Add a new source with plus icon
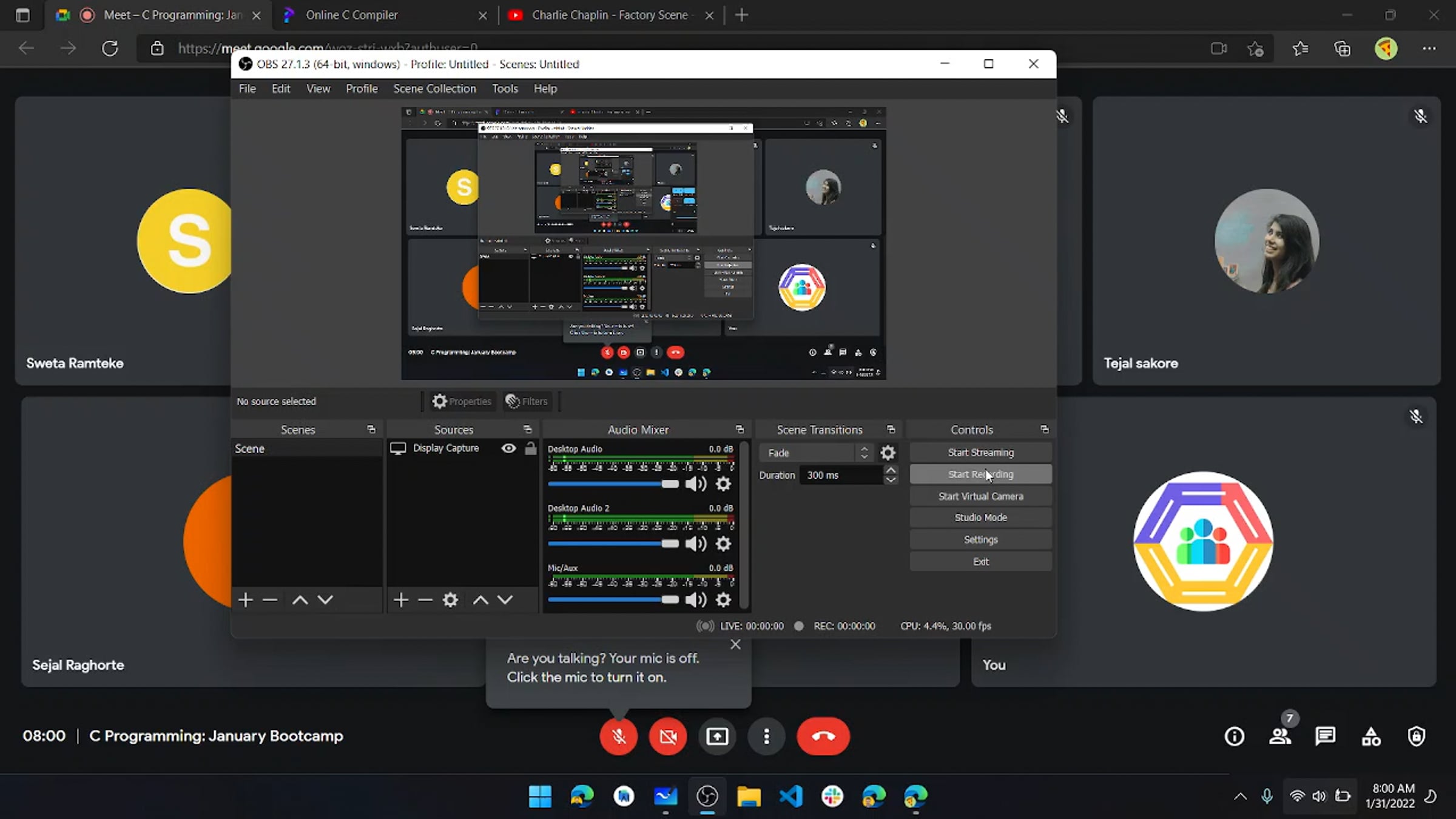This screenshot has height=819, width=1456. point(400,600)
